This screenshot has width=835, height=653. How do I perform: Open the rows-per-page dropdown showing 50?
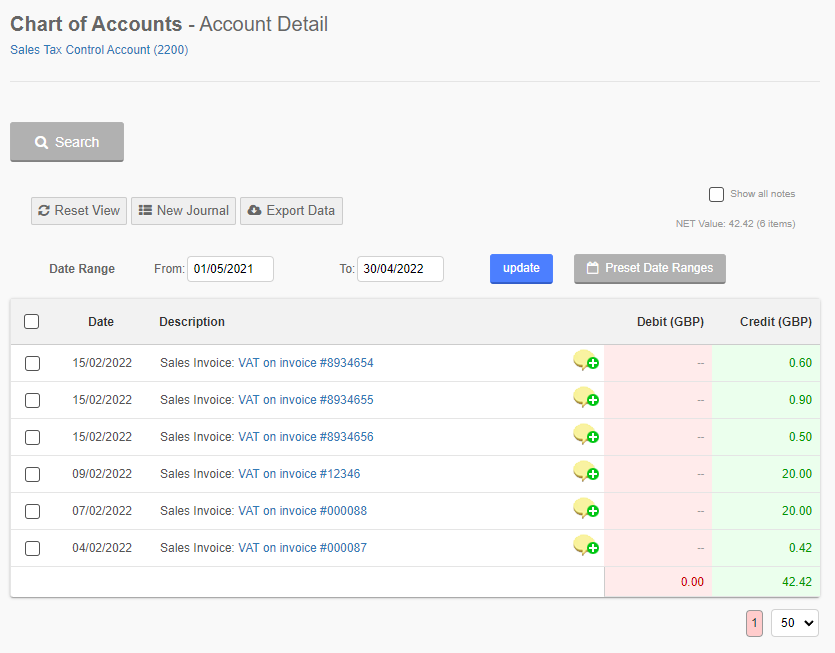click(795, 623)
